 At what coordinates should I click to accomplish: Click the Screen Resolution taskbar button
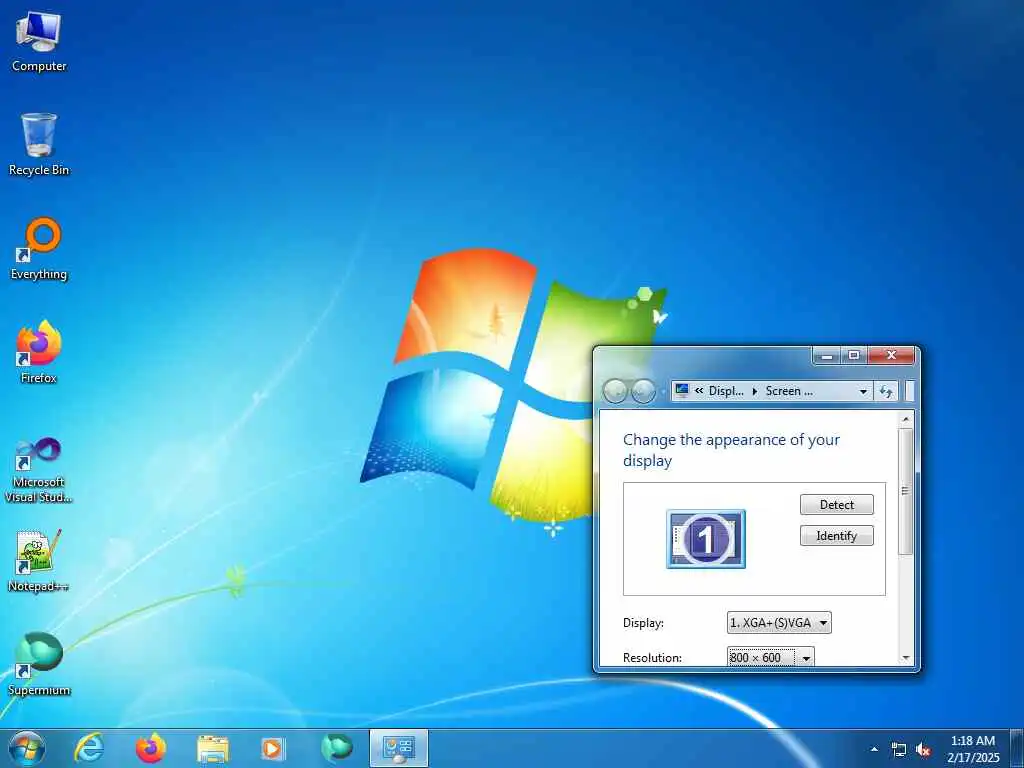398,748
